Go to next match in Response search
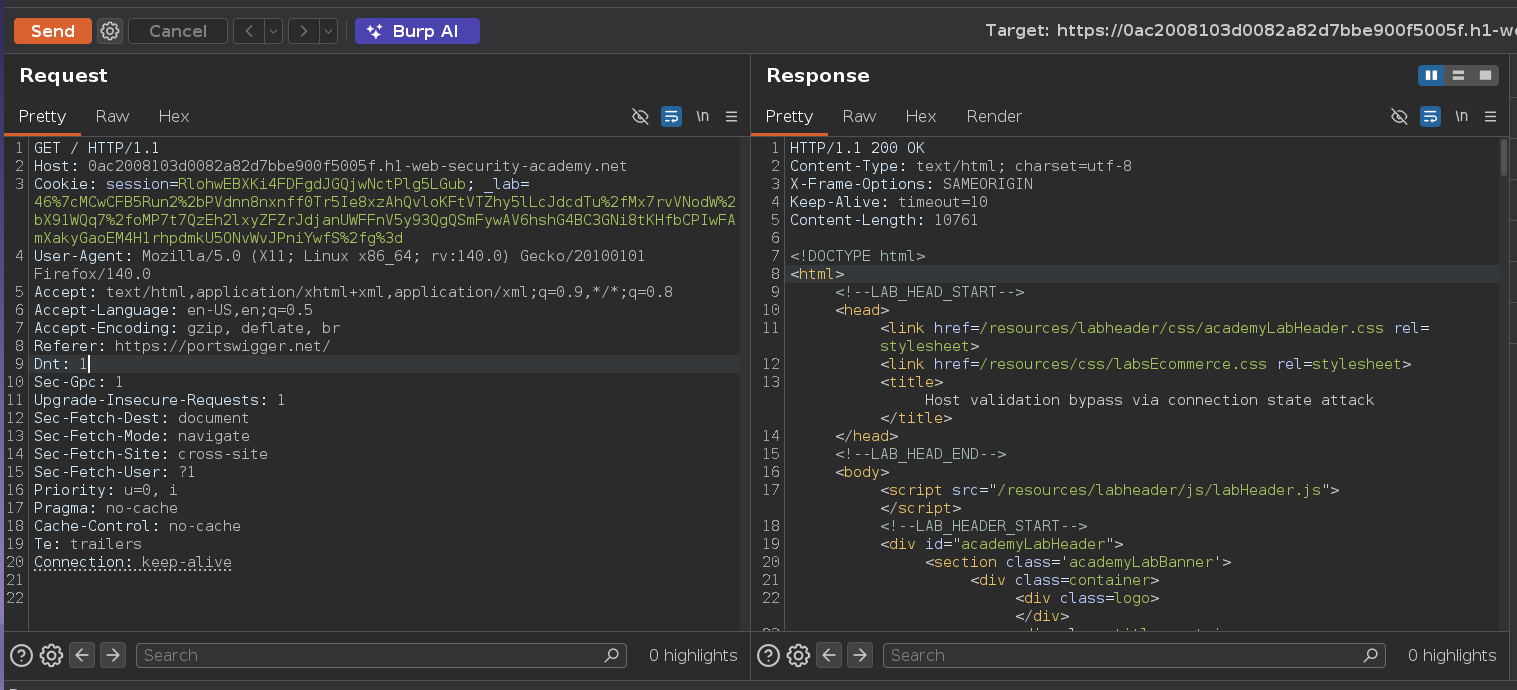 860,655
